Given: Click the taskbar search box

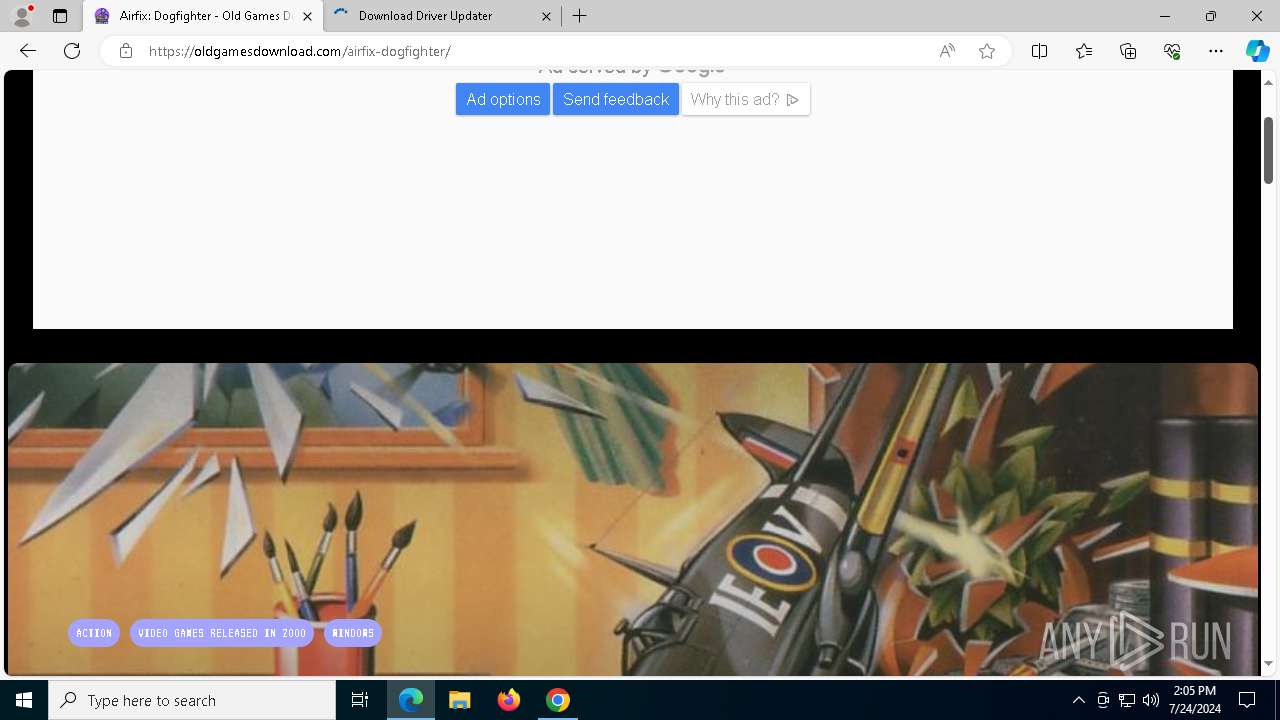Looking at the screenshot, I should click(192, 700).
